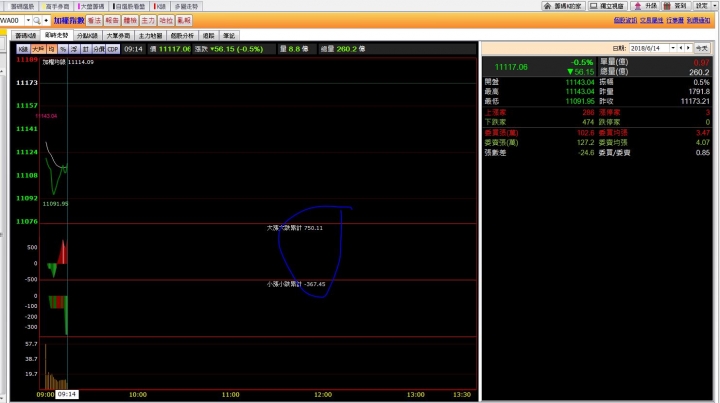Toggle the K線 chart mode button
Screen dimensions: 720x403
(x=23, y=49)
